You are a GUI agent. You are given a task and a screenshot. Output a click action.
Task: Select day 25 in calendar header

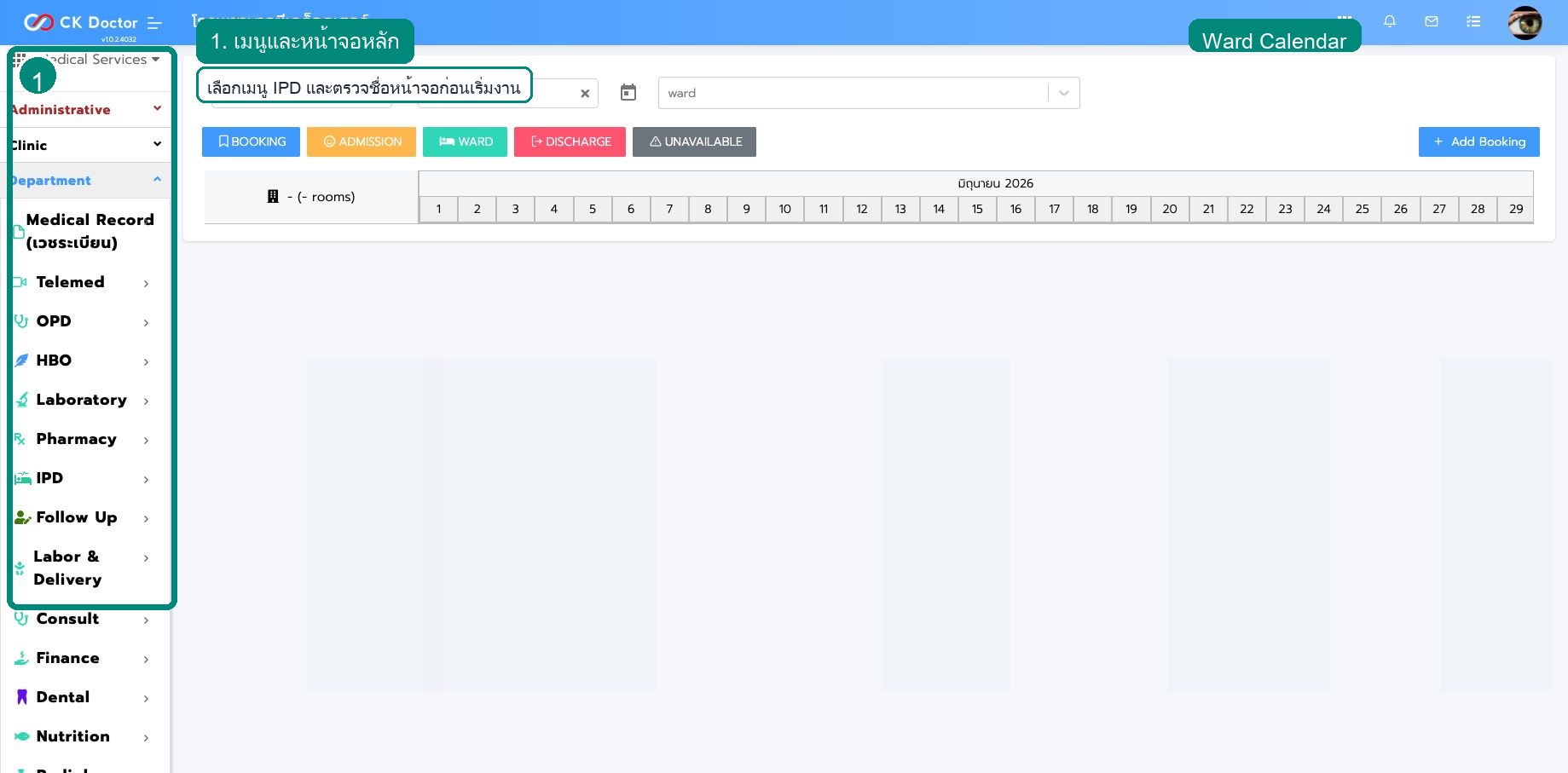(1363, 209)
